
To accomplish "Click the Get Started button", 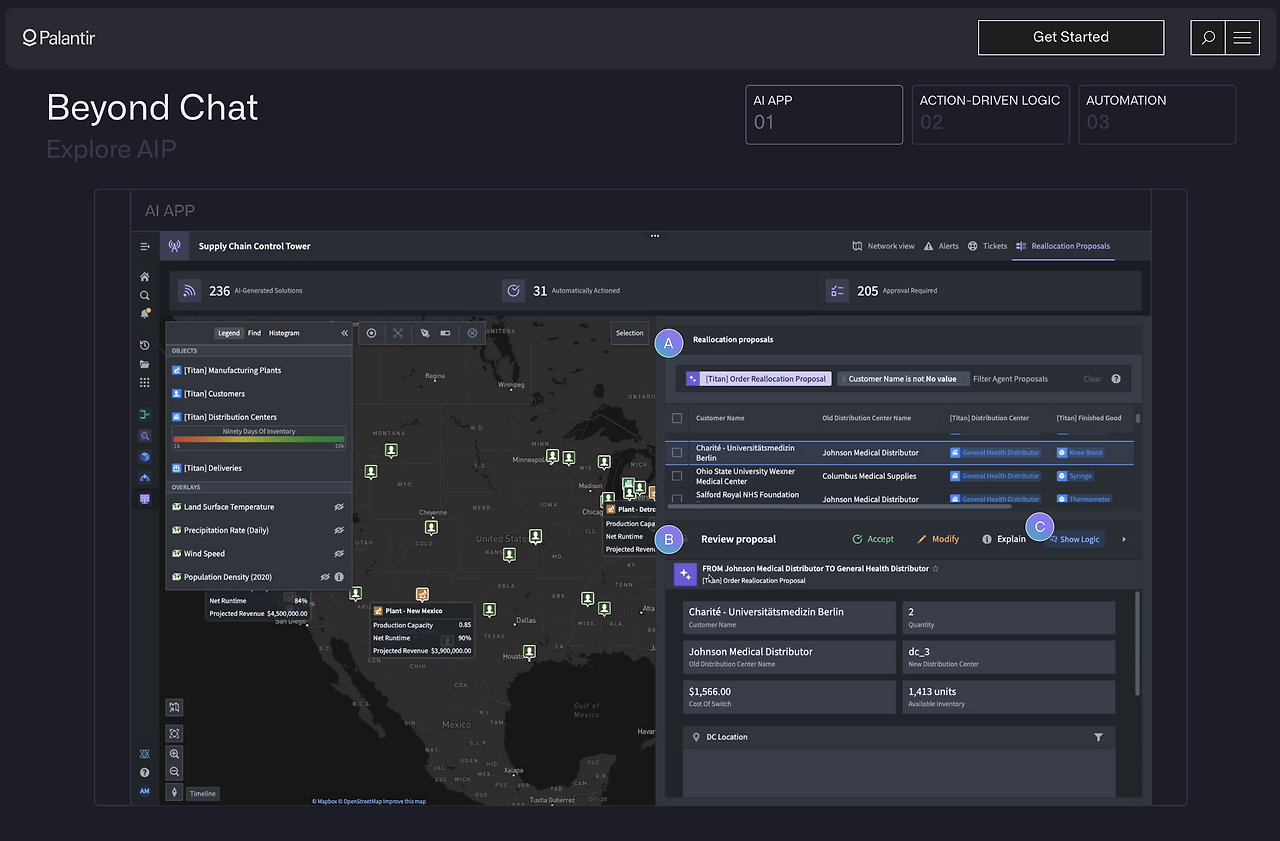I will [x=1071, y=37].
